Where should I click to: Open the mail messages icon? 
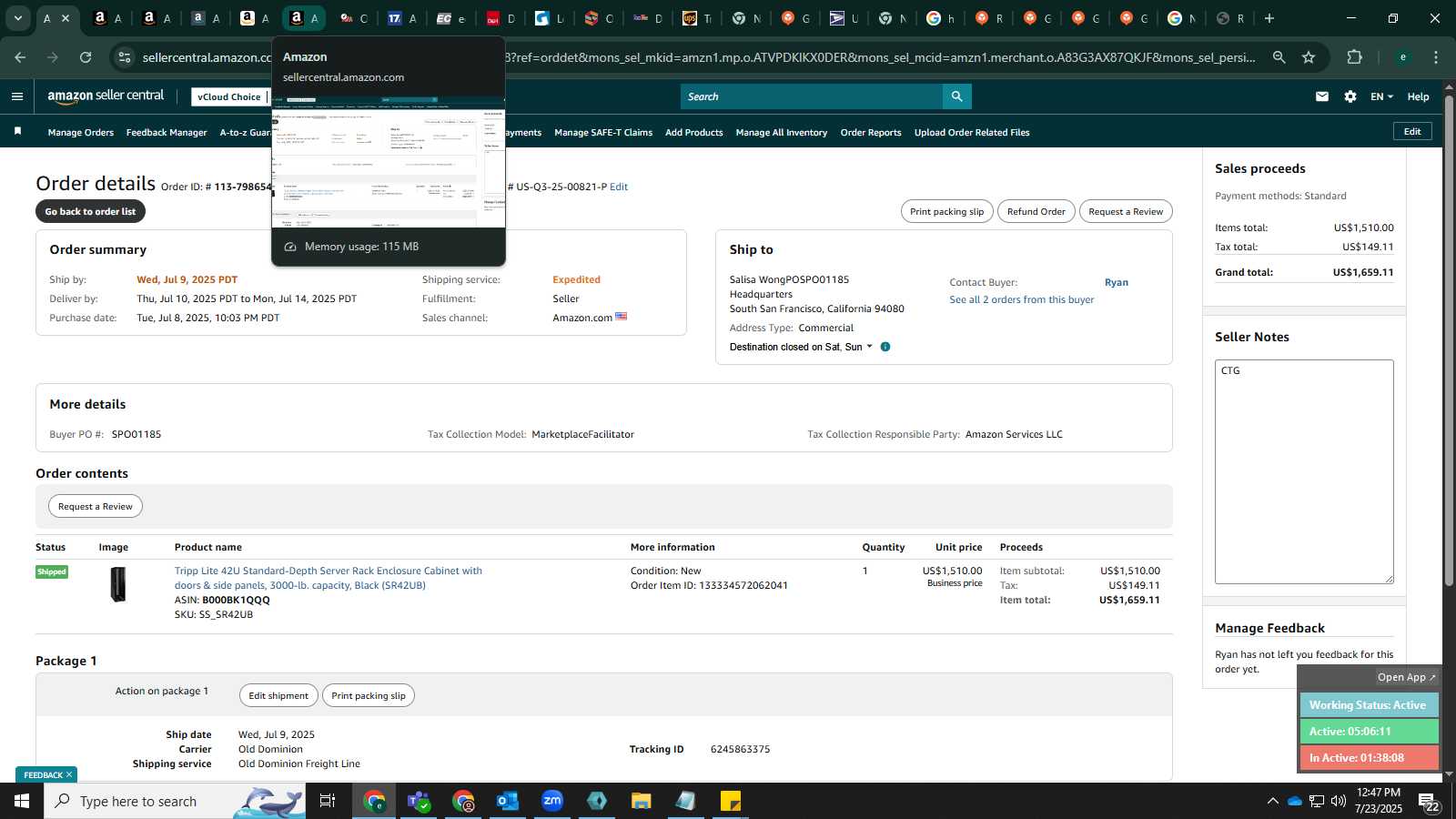1322,96
